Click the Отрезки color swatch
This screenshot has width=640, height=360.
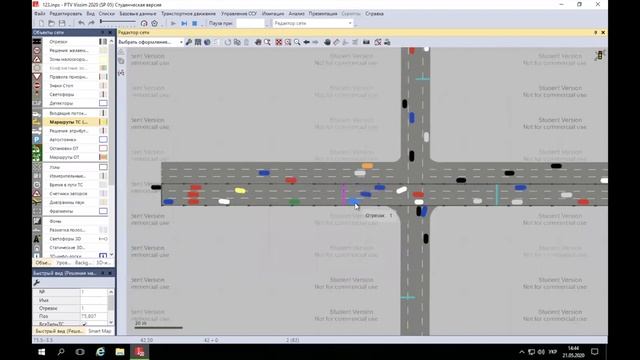[103, 42]
